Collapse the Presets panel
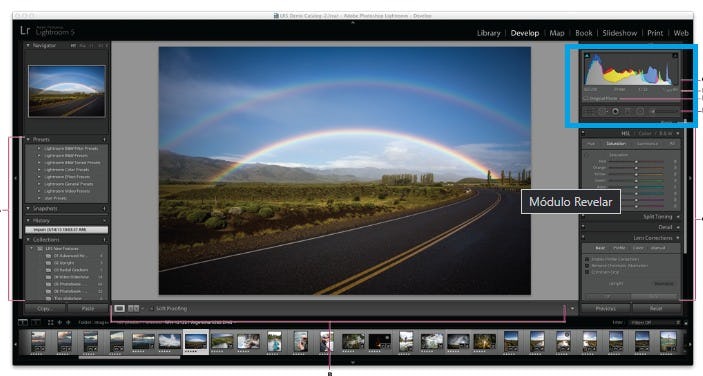The image size is (703, 376). pyautogui.click(x=28, y=139)
